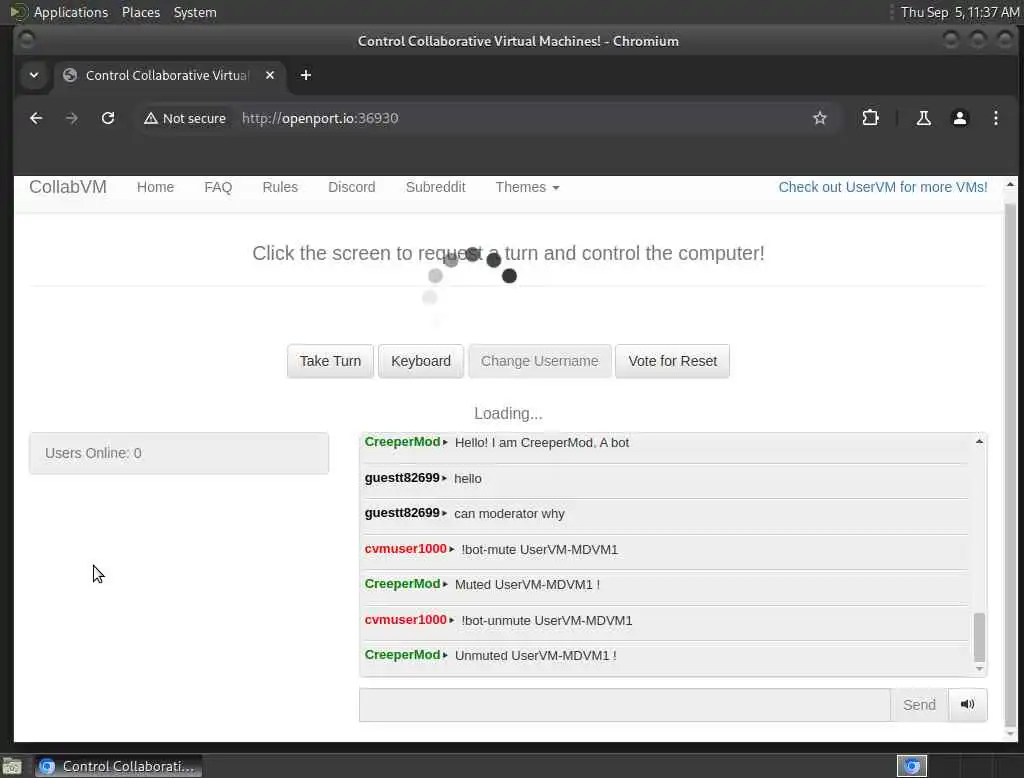The image size is (1024, 778).
Task: Click Vote for Reset button
Action: pyautogui.click(x=673, y=361)
